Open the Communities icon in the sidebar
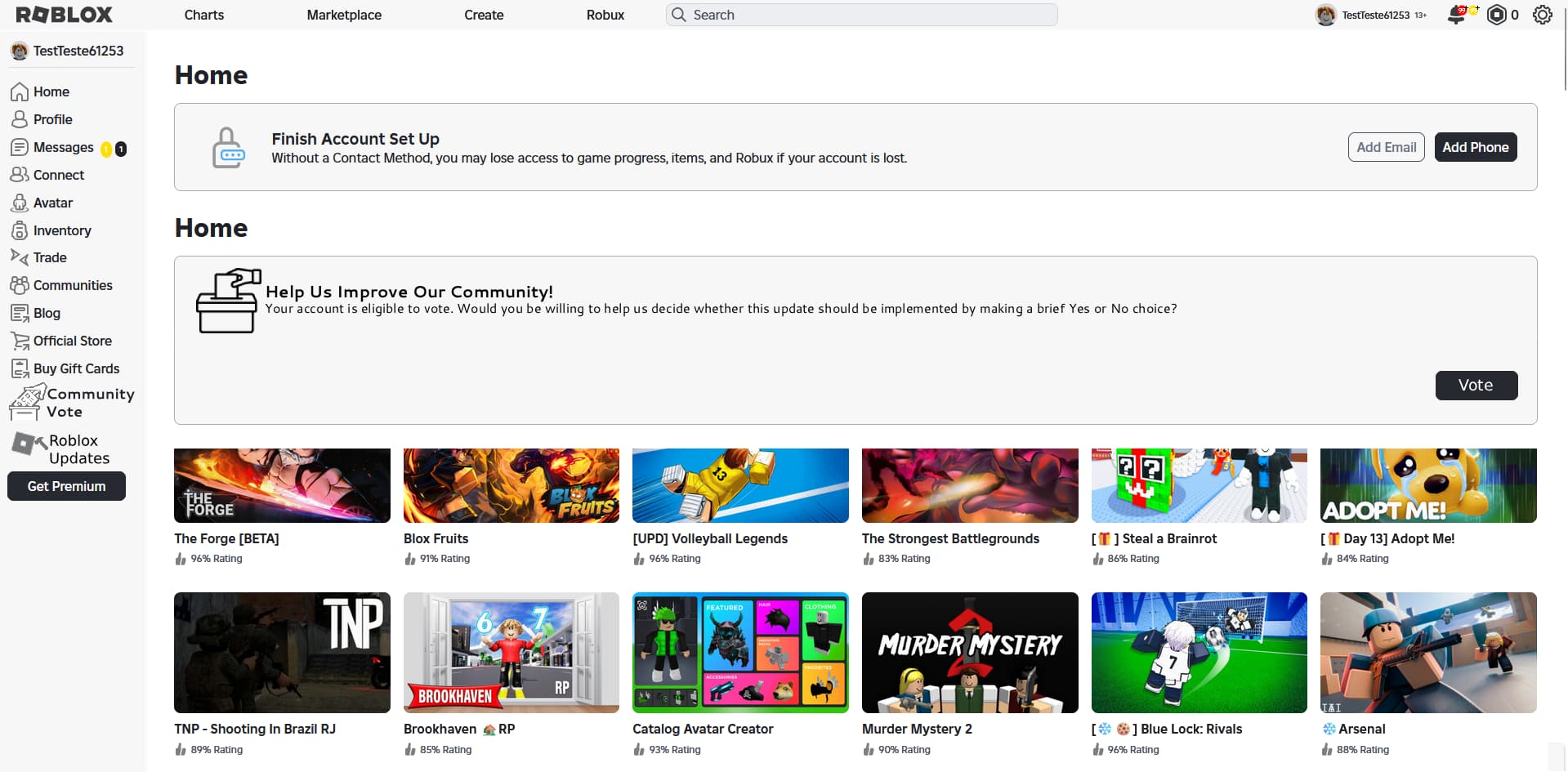Image resolution: width=1568 pixels, height=772 pixels. tap(20, 285)
